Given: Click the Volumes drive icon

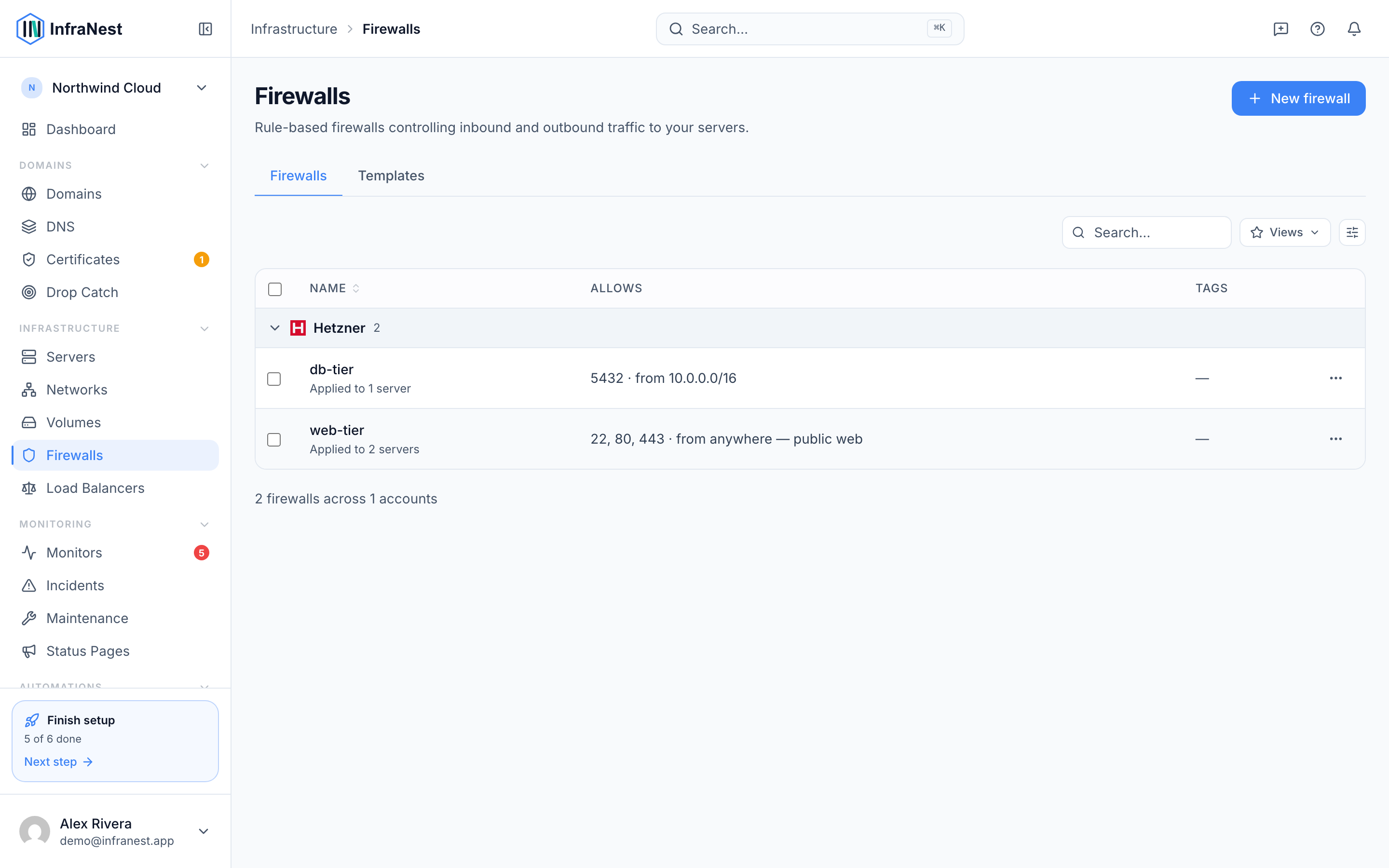Looking at the screenshot, I should pos(29,422).
